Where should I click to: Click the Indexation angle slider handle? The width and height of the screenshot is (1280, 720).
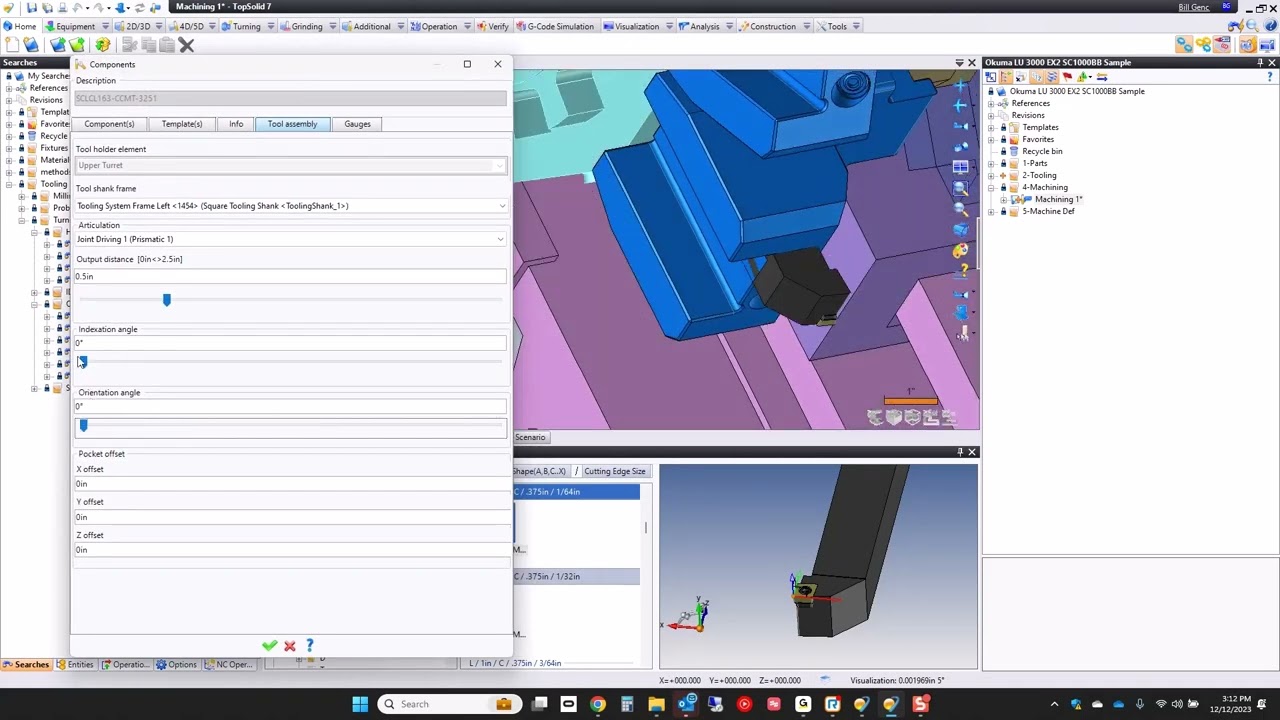pyautogui.click(x=83, y=362)
